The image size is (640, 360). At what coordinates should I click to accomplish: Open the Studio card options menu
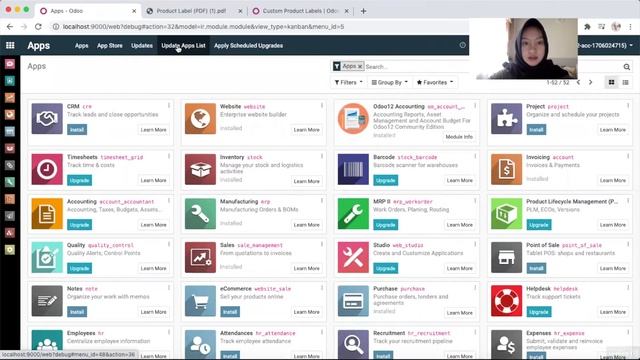pos(475,244)
